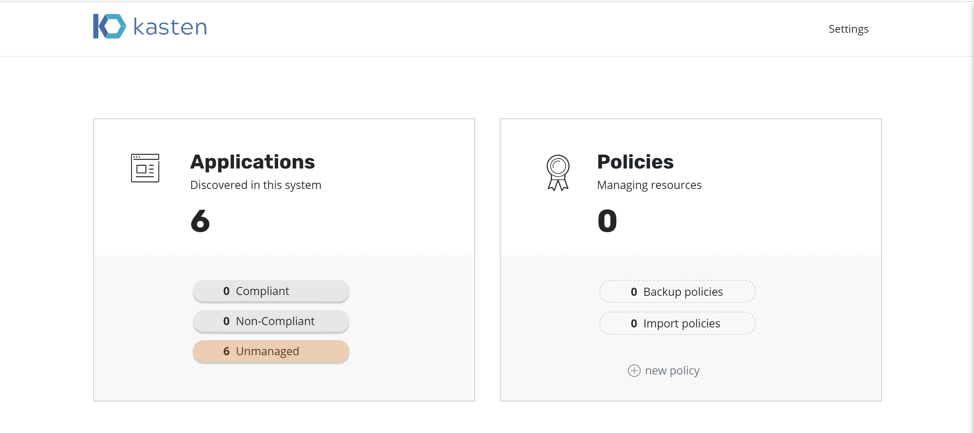Click the Applications card upper area
974x433 pixels.
click(284, 187)
